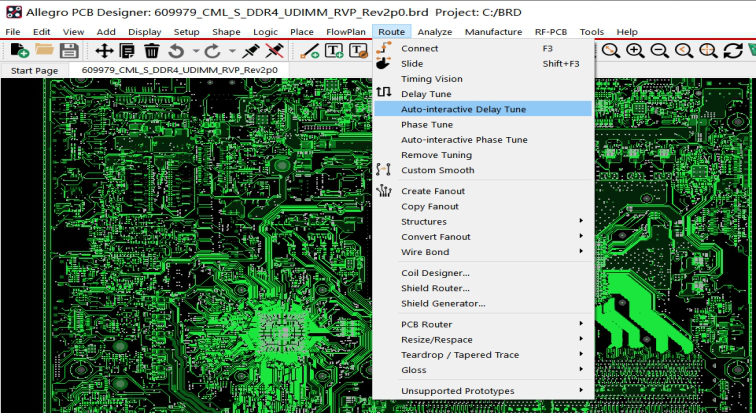Expand the Resize/Respace submenu
756x413 pixels.
tap(483, 340)
